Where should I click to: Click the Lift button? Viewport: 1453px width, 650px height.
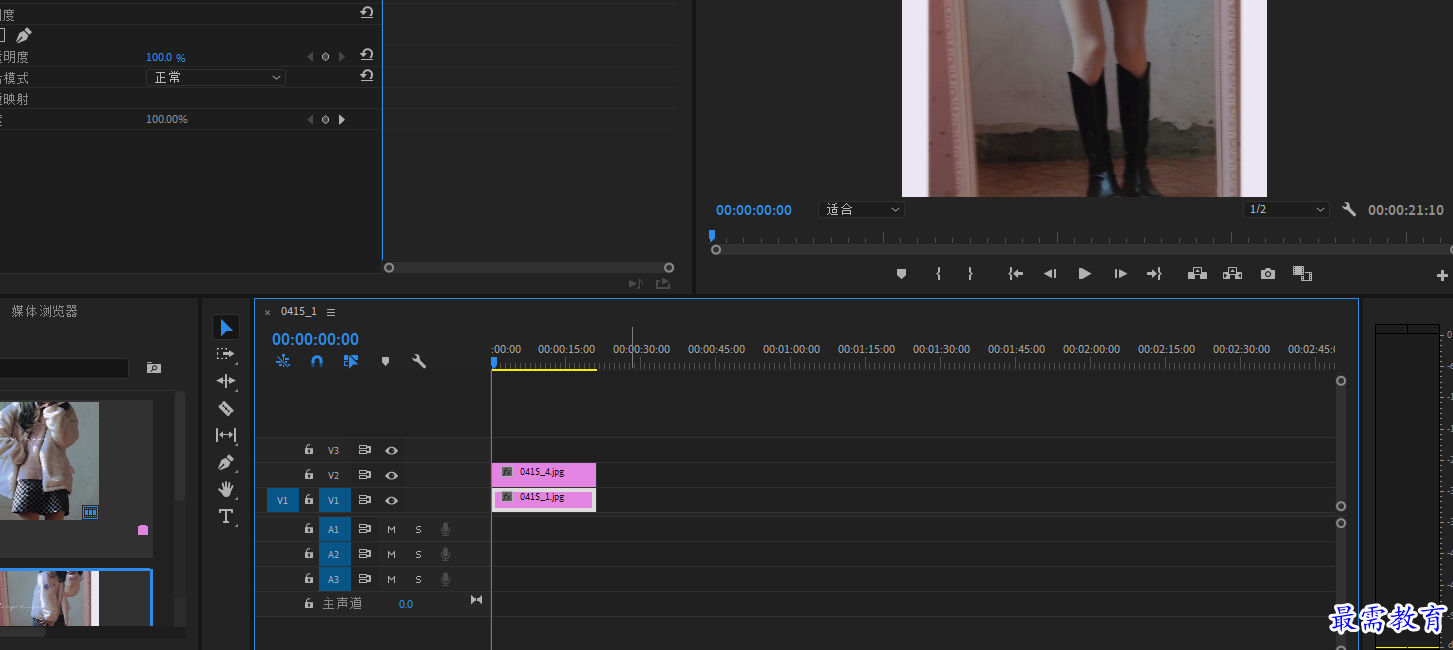(1197, 274)
